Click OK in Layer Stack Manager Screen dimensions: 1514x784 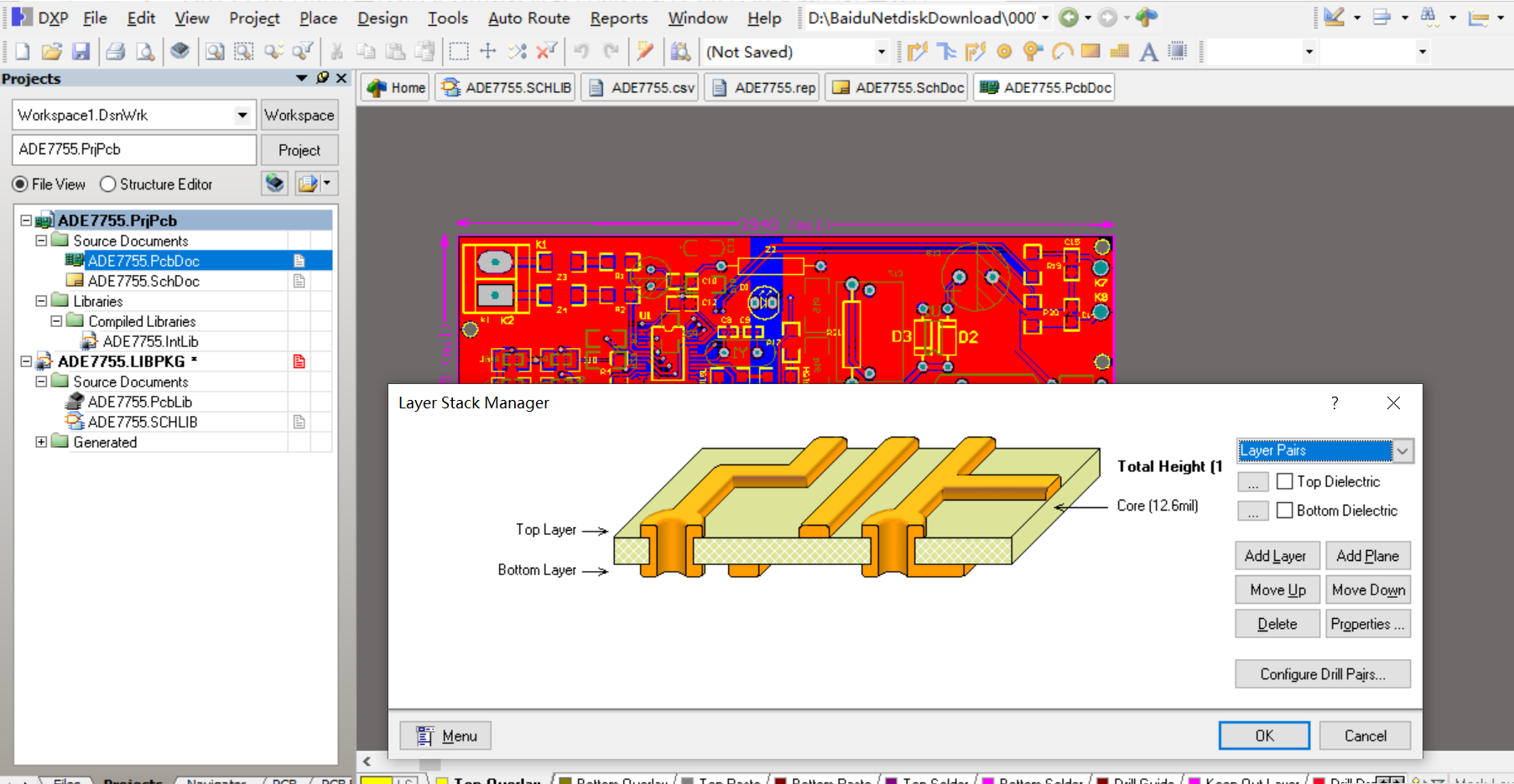click(x=1264, y=735)
